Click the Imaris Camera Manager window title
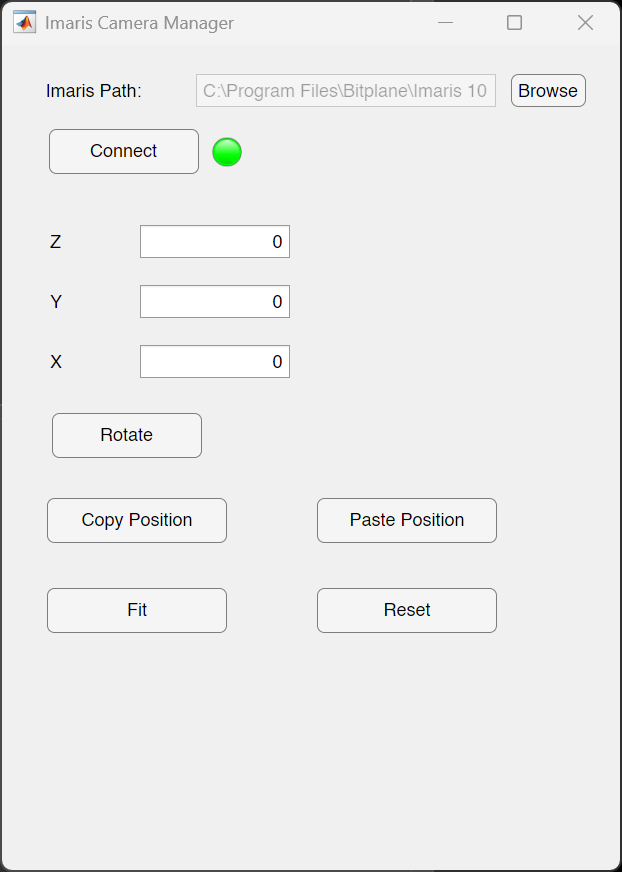The height and width of the screenshot is (872, 622). pos(139,23)
